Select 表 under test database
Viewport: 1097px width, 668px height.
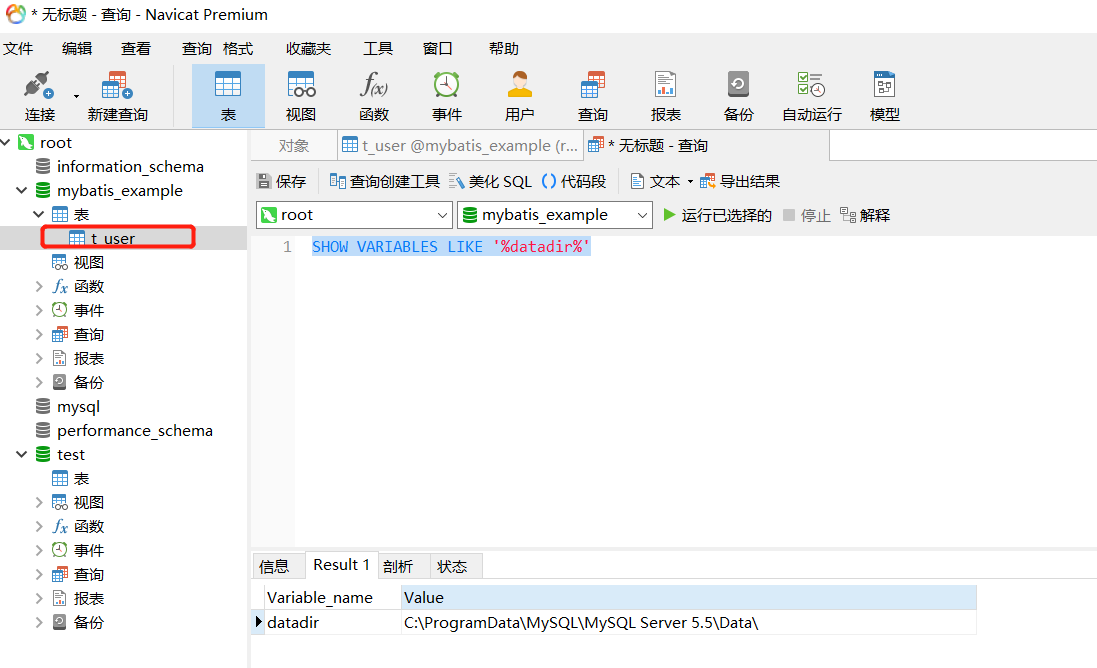(81, 478)
